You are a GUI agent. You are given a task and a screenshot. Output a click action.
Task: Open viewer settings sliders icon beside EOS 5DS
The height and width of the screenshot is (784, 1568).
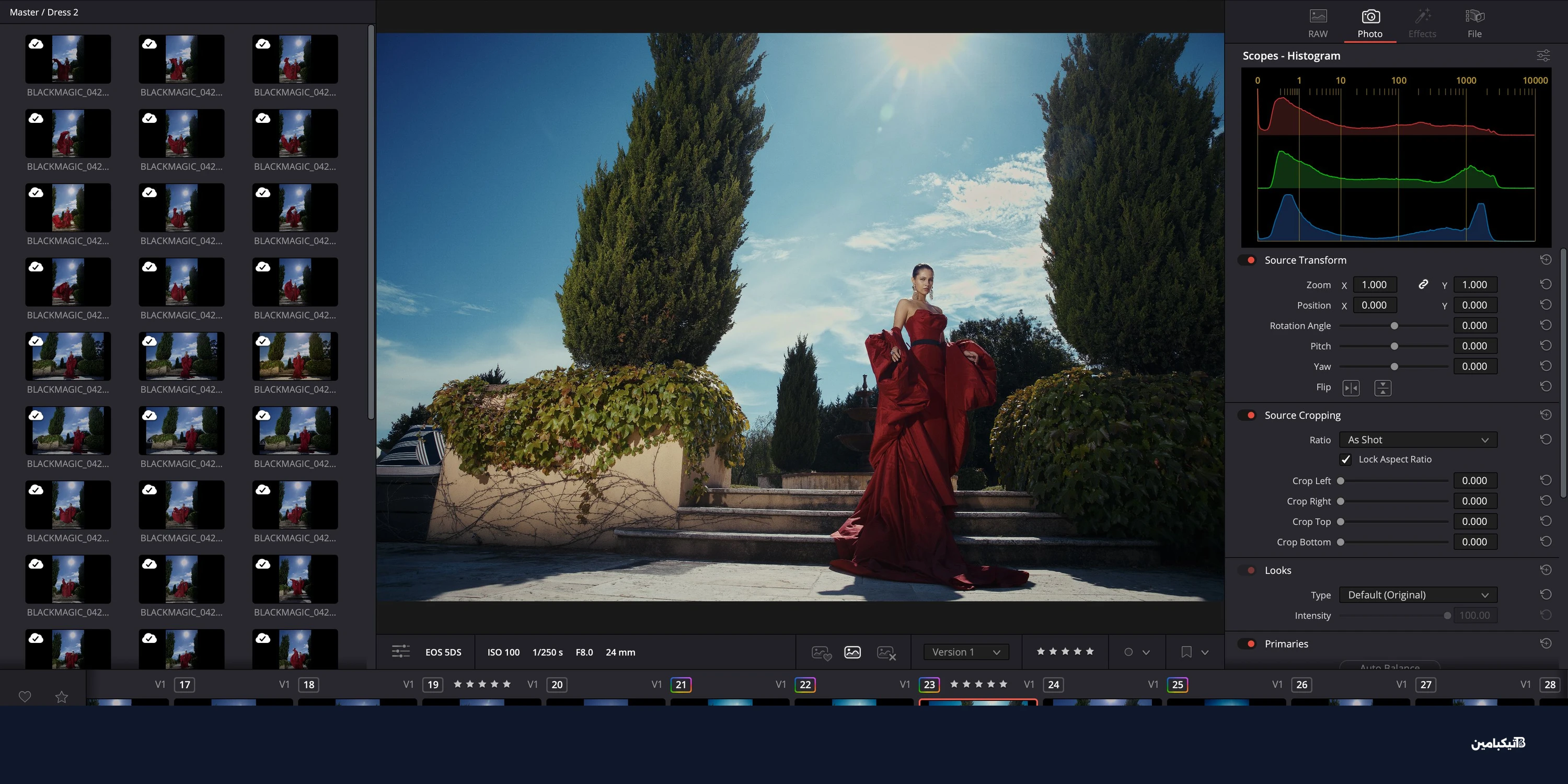400,652
